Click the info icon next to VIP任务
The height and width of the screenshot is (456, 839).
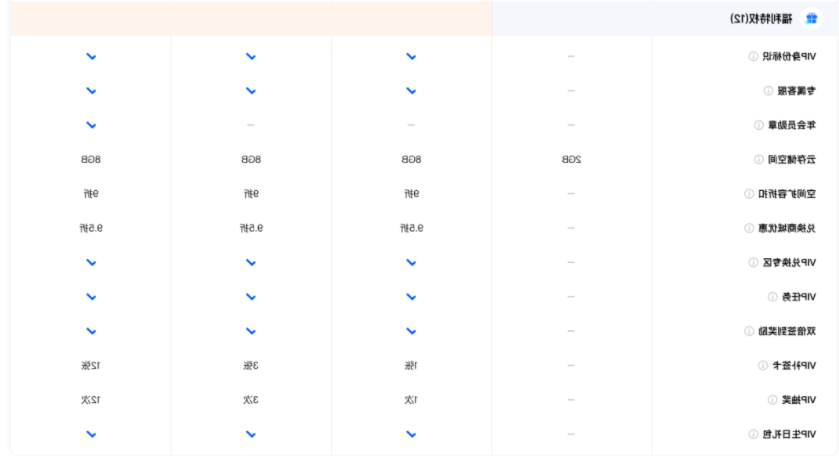coord(772,297)
